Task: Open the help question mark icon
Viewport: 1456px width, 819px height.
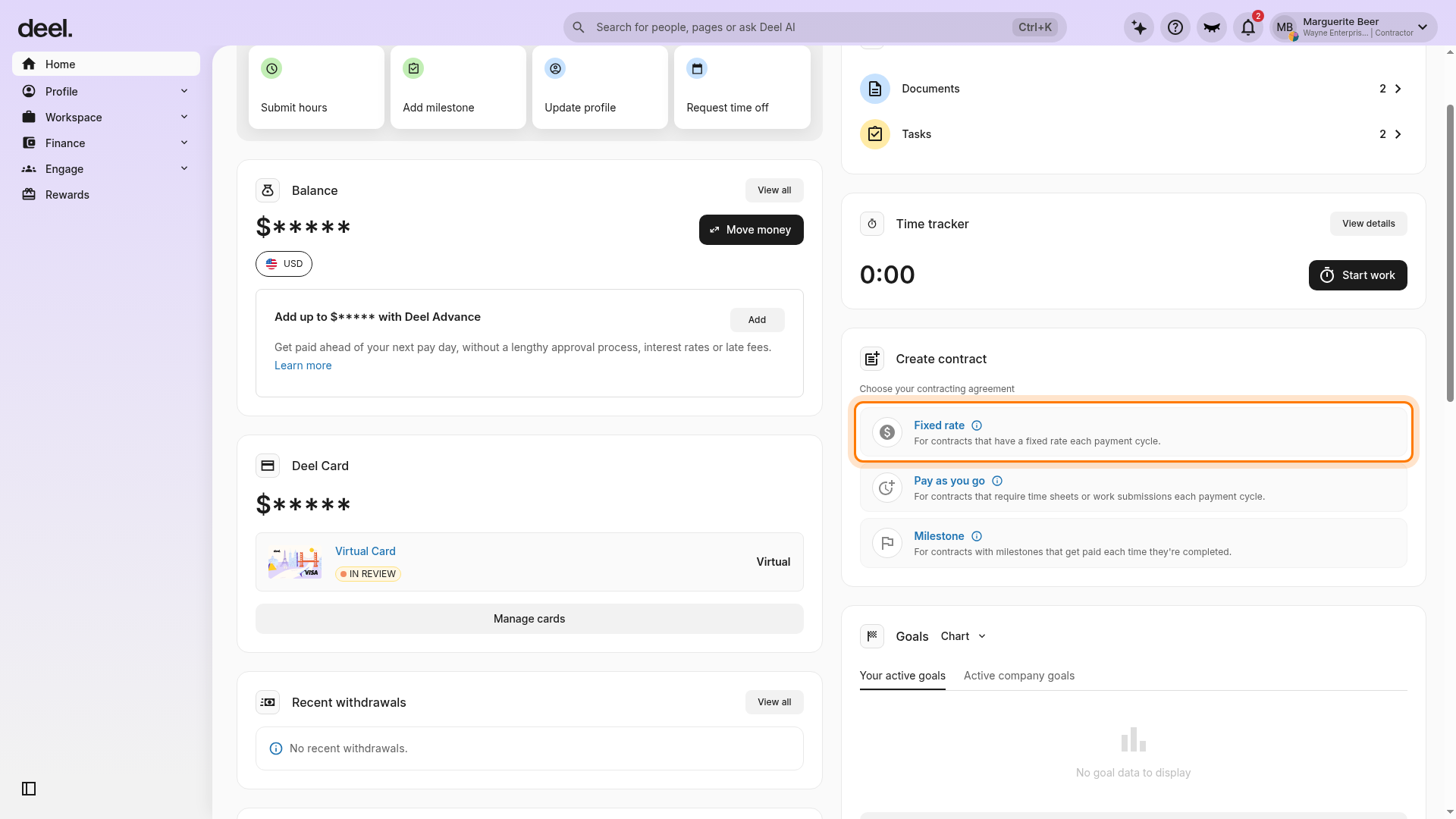Action: tap(1175, 27)
